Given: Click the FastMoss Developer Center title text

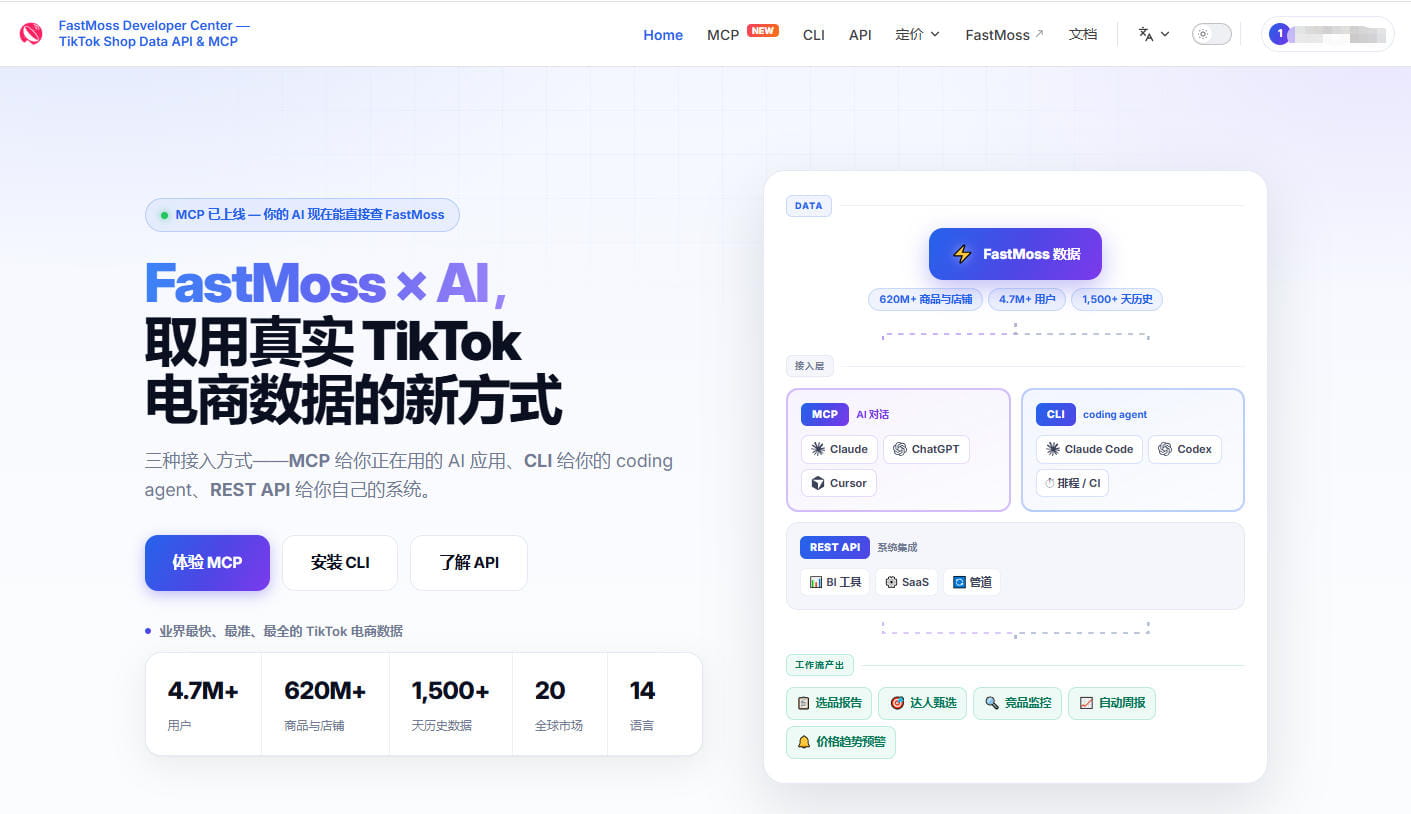Looking at the screenshot, I should point(154,33).
